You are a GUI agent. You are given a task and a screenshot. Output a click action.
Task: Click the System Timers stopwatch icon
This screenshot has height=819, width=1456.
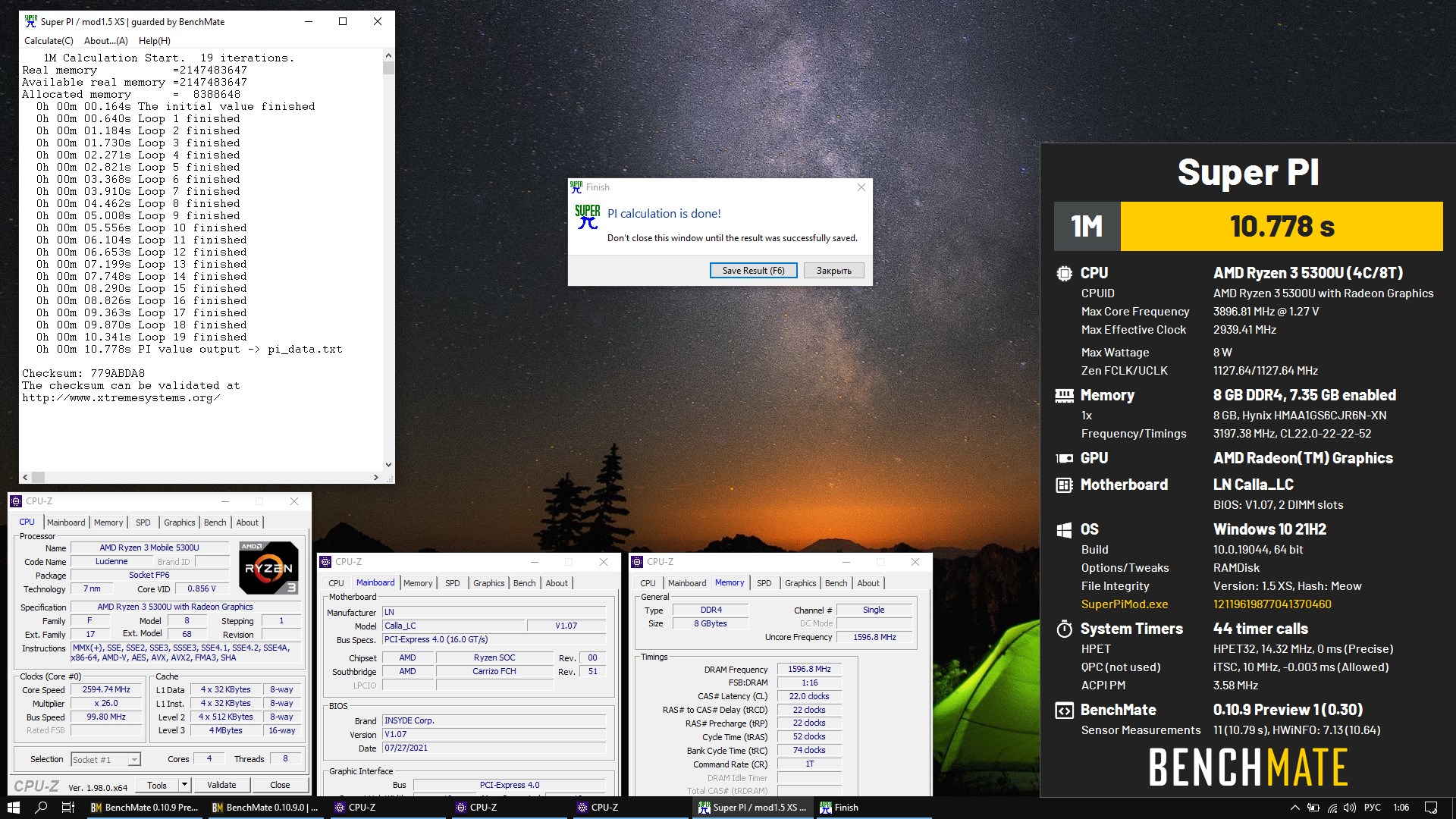1064,629
